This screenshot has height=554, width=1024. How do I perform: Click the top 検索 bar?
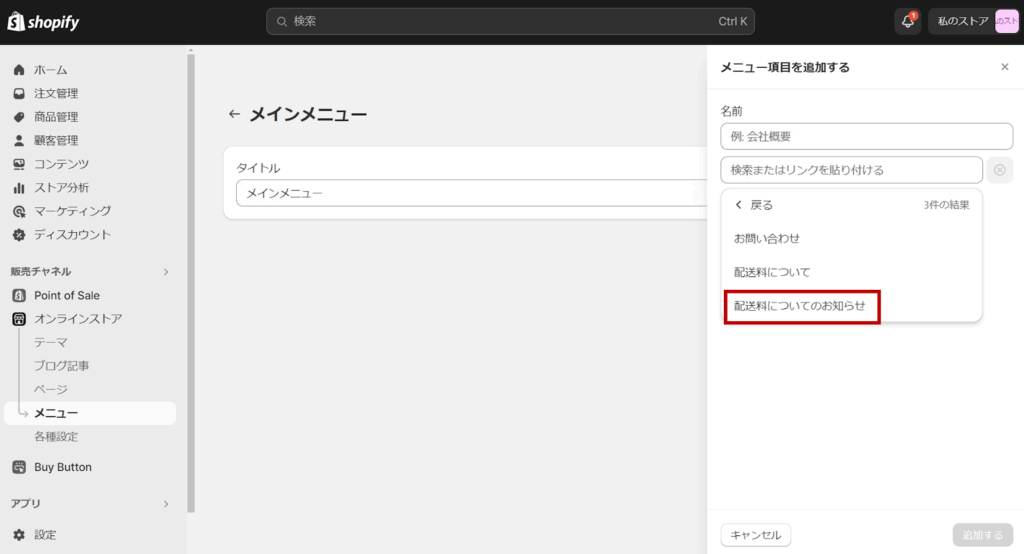(510, 22)
